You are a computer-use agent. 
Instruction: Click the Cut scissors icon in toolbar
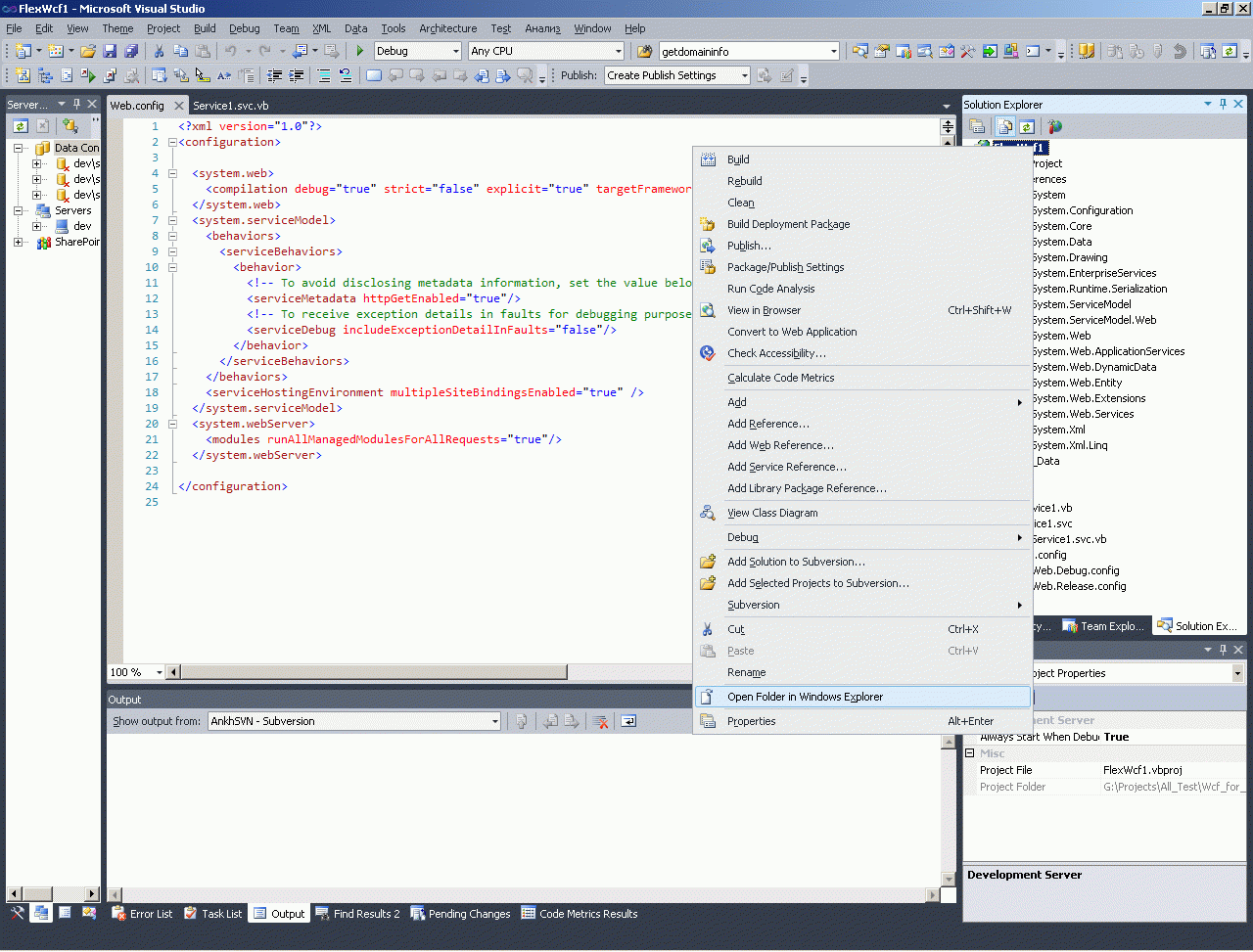click(x=159, y=51)
